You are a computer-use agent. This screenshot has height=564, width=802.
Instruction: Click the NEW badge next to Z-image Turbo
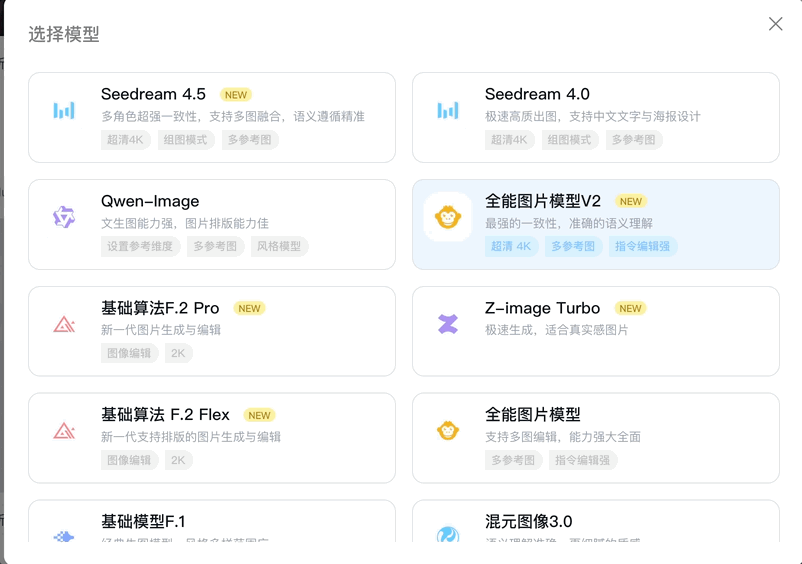[630, 308]
